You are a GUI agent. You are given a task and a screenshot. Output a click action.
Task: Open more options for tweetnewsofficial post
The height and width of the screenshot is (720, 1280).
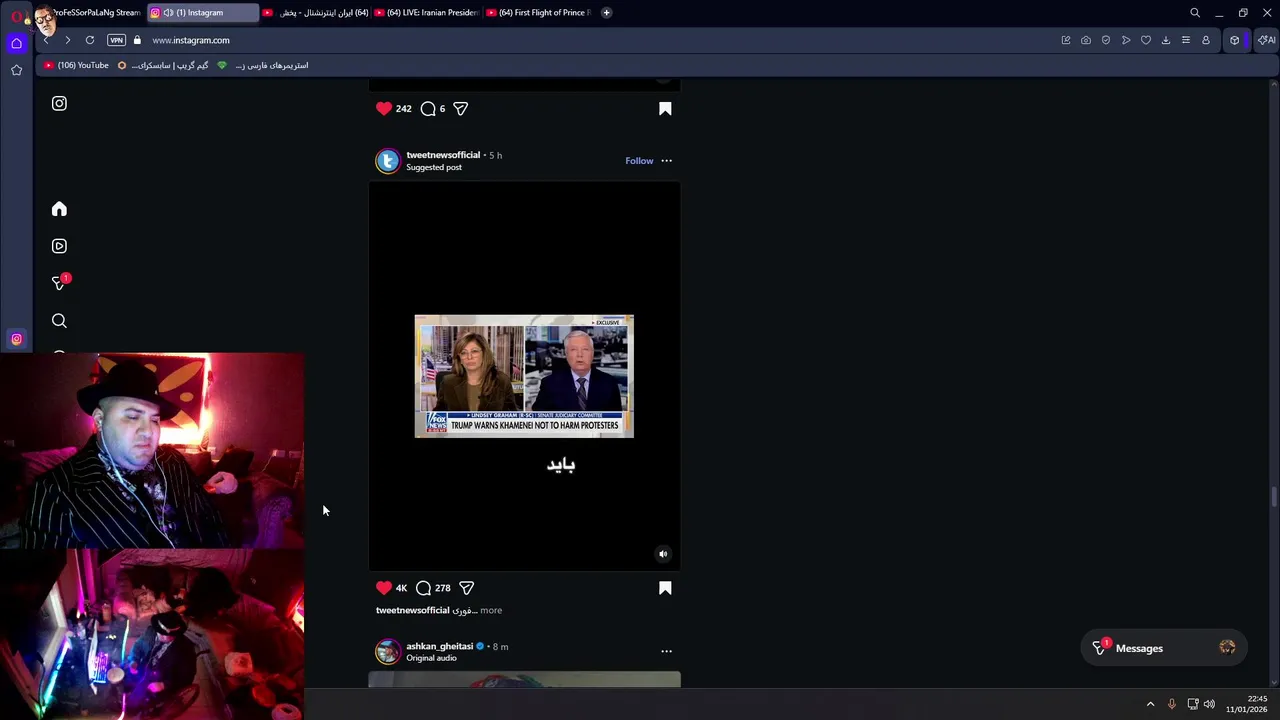coord(666,161)
